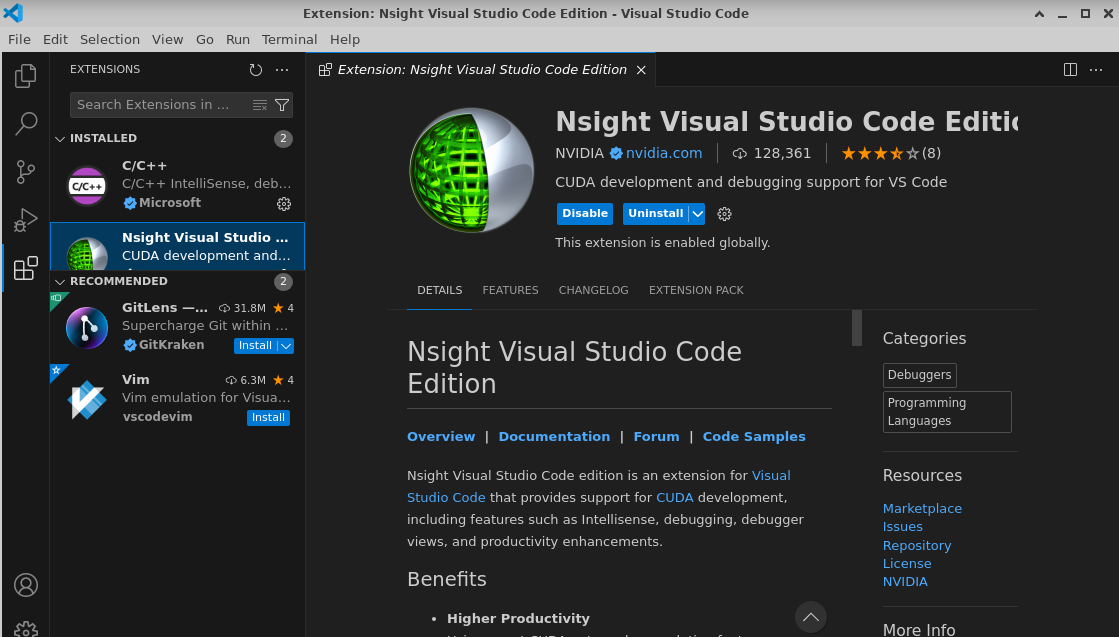Open the Repository resource link
The image size is (1119, 637).
[x=917, y=546]
